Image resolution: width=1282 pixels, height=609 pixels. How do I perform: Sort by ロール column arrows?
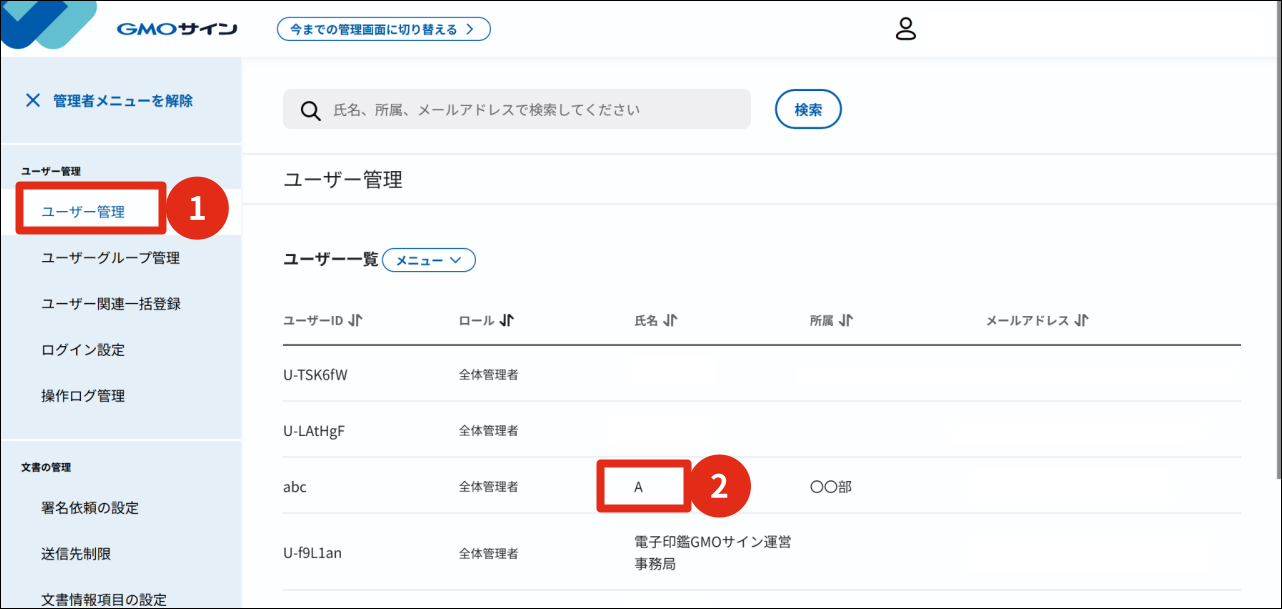coord(506,321)
